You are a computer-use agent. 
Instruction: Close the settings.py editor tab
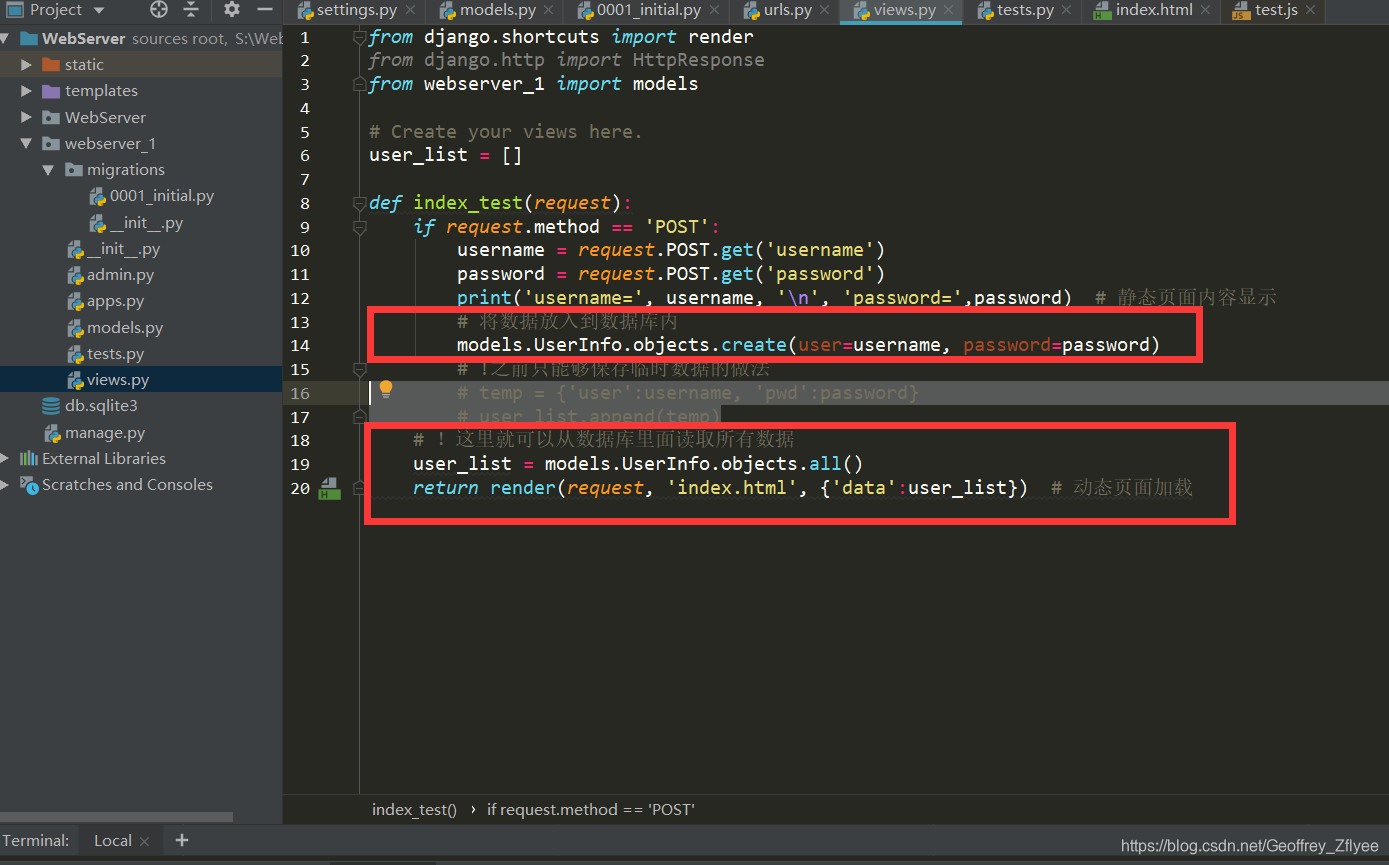pyautogui.click(x=411, y=11)
